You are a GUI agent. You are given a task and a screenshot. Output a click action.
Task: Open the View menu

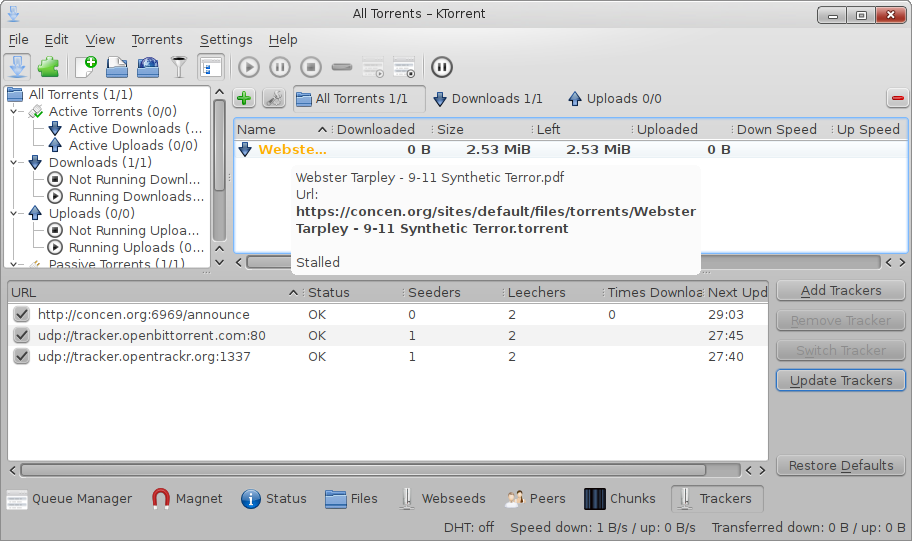(x=100, y=40)
